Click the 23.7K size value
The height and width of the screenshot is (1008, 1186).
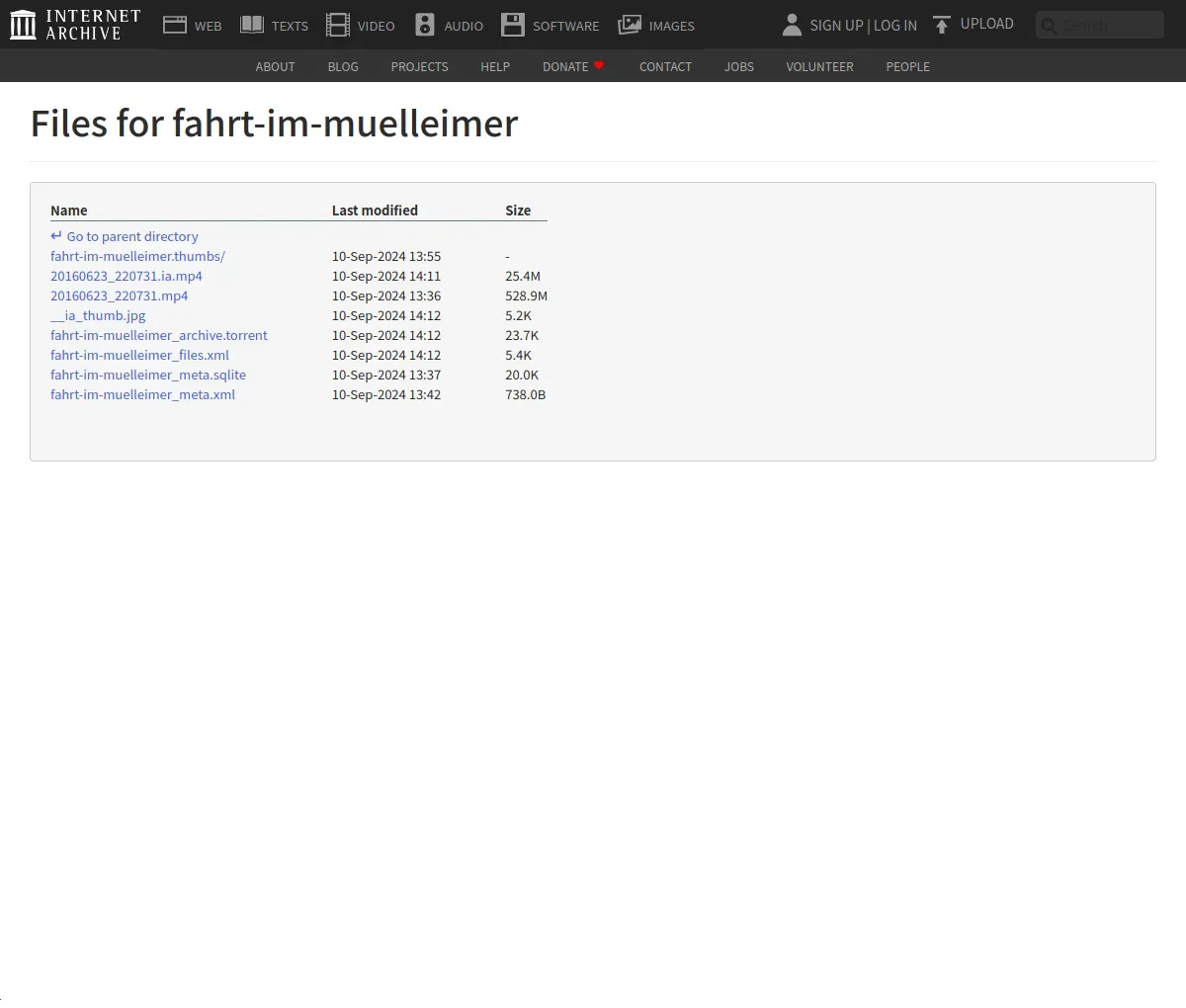522,335
